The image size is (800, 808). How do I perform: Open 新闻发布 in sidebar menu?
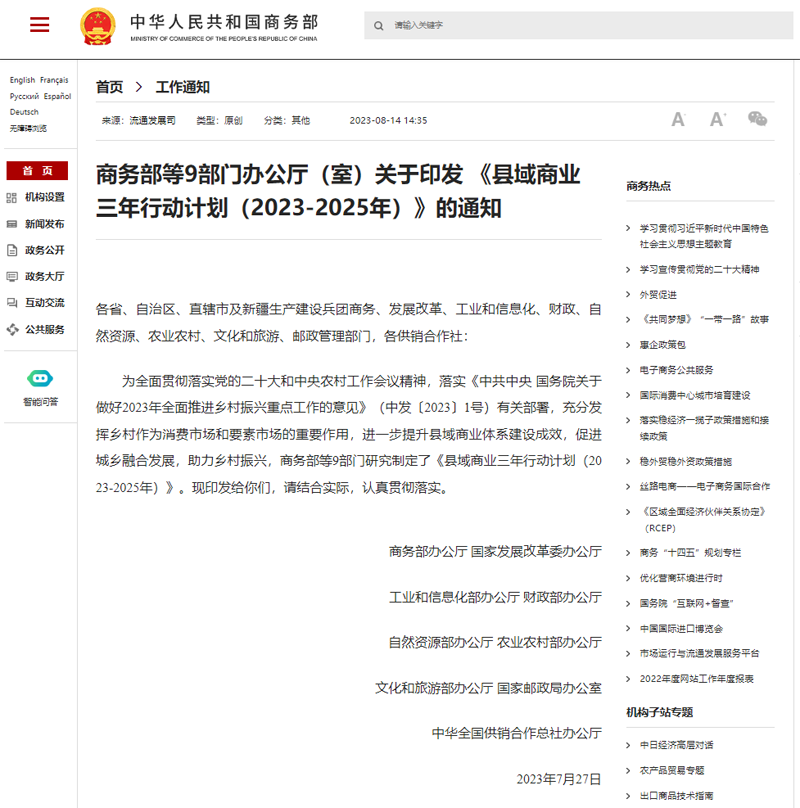tap(45, 224)
